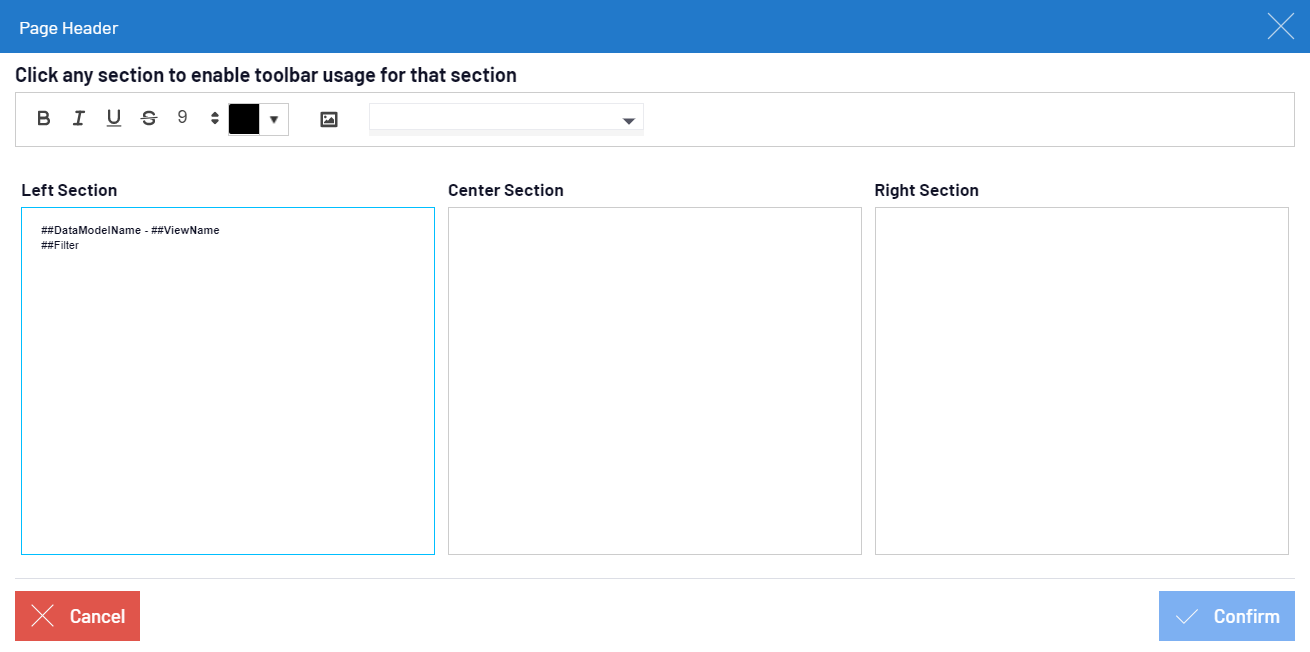Enable underline text formatting
Viewport: 1310px width, 652px height.
click(x=114, y=119)
